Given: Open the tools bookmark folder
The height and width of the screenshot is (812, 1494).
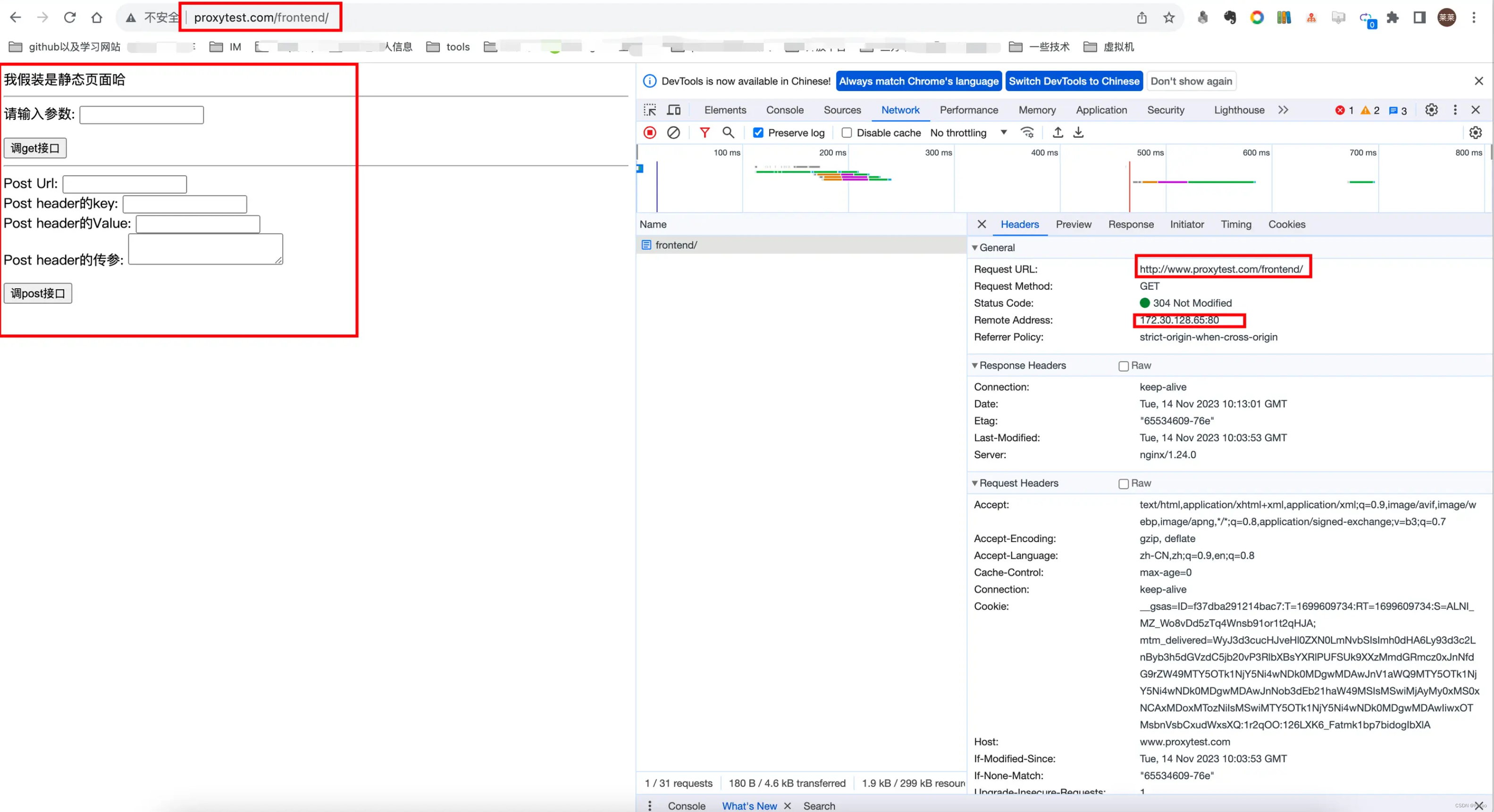Looking at the screenshot, I should coord(448,46).
